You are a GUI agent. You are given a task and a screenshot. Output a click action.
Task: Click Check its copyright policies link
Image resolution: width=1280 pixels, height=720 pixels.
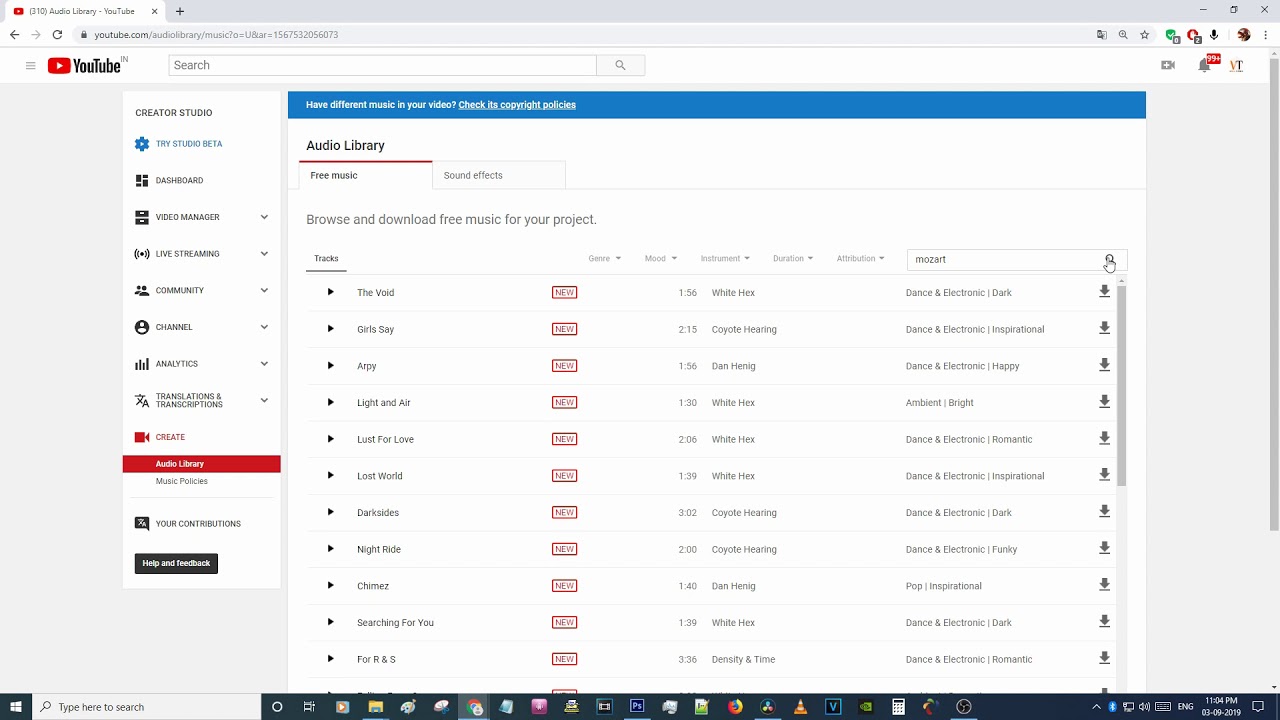tap(517, 105)
